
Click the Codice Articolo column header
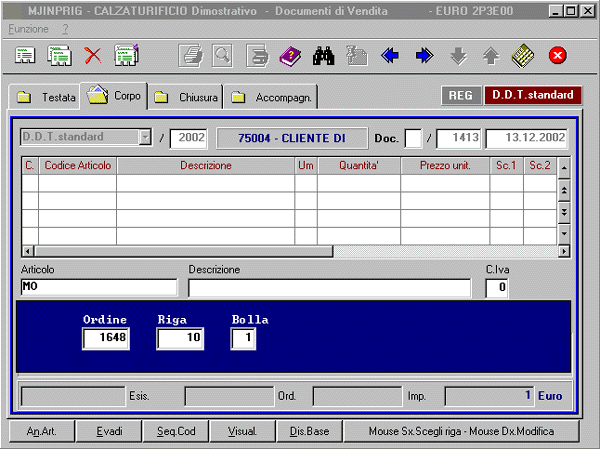coord(78,165)
